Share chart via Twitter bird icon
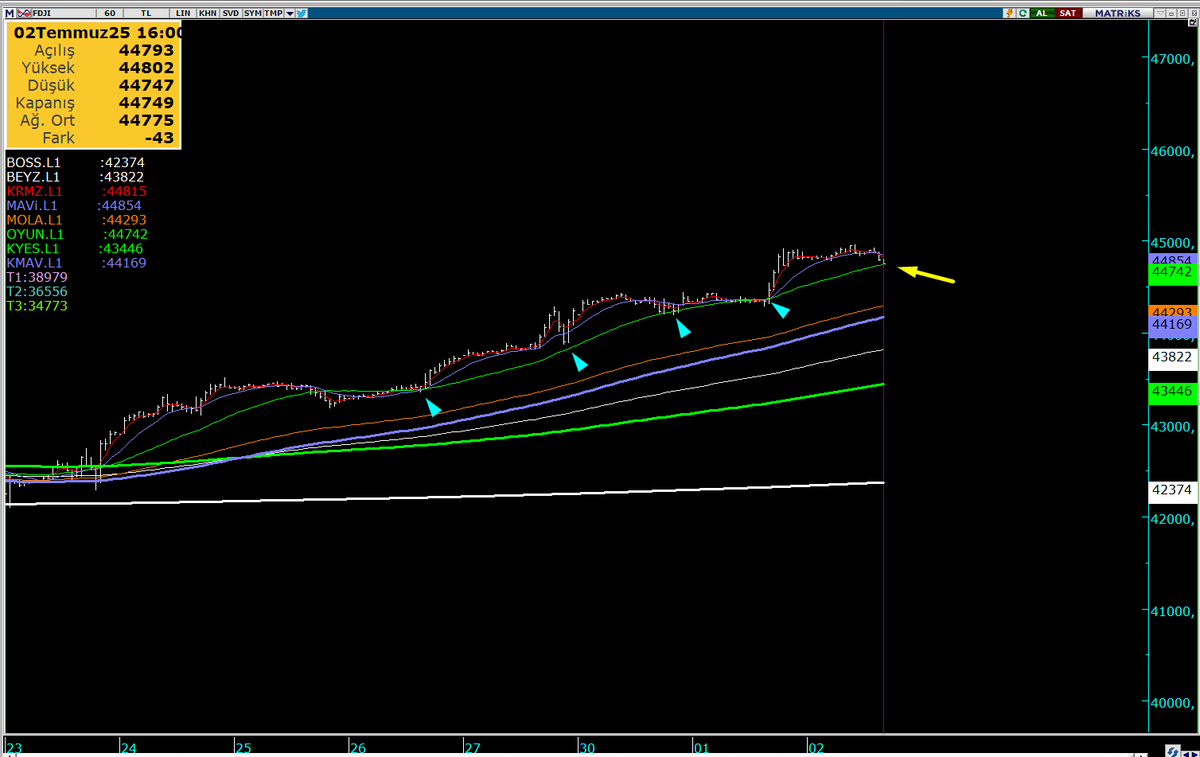Image resolution: width=1200 pixels, height=757 pixels. pos(301,13)
